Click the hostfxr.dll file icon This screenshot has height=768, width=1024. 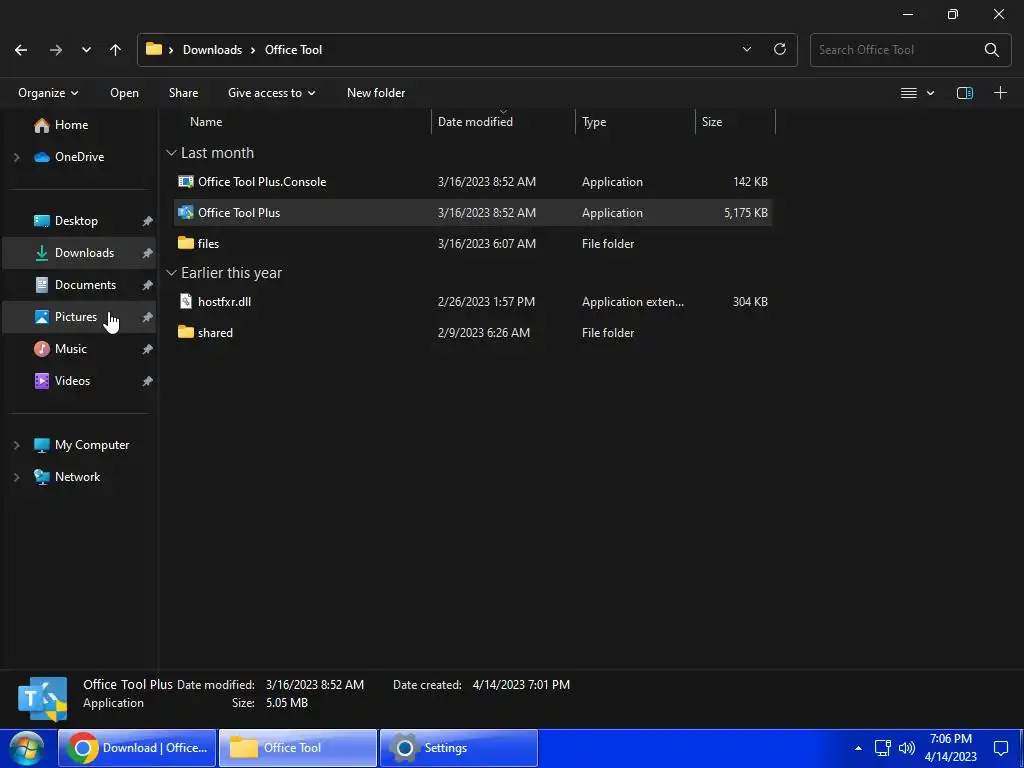(186, 301)
